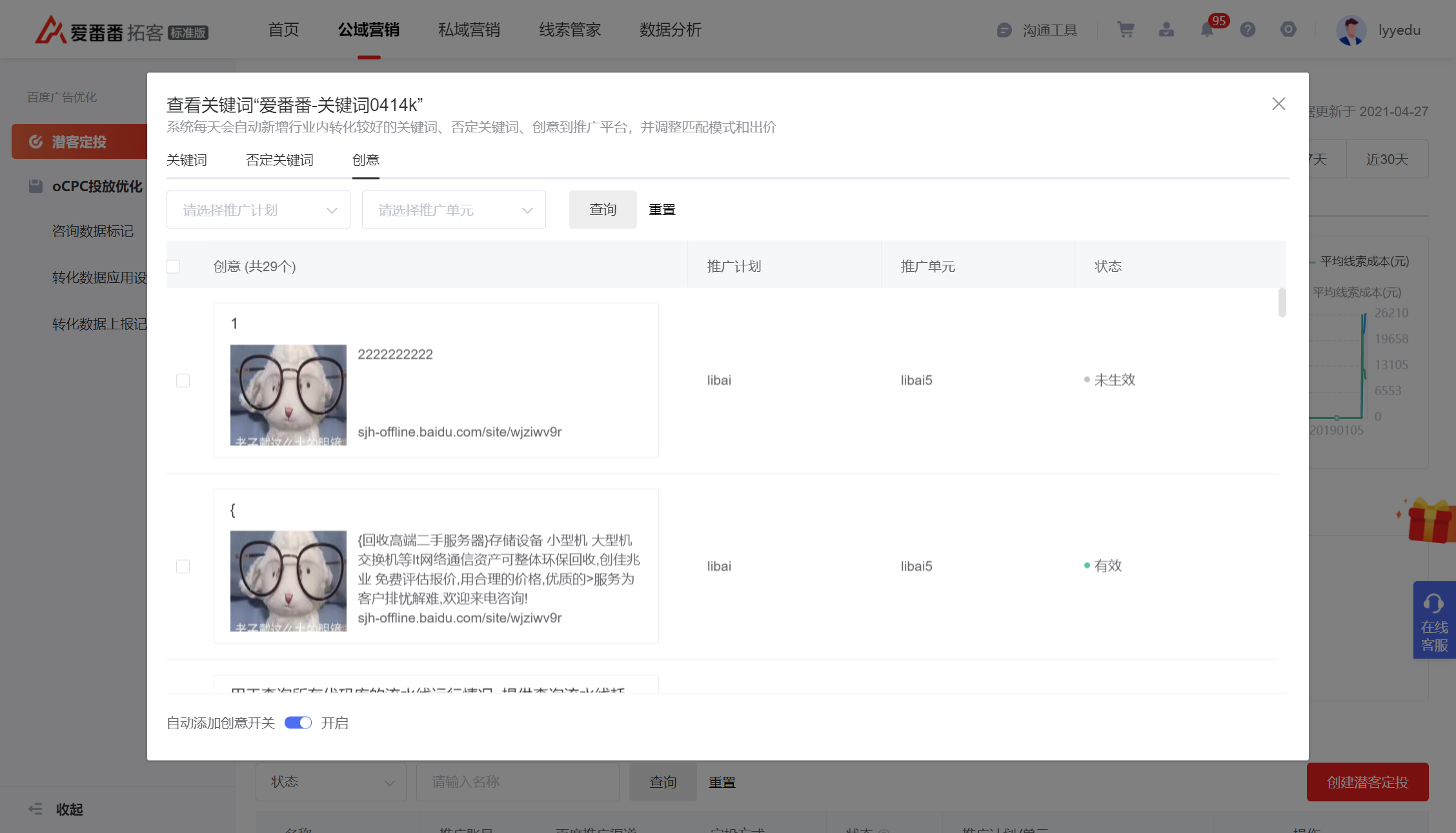Click the first sjh-offline.baidu.com URL under 2222222222
This screenshot has height=833, width=1456.
[x=460, y=432]
